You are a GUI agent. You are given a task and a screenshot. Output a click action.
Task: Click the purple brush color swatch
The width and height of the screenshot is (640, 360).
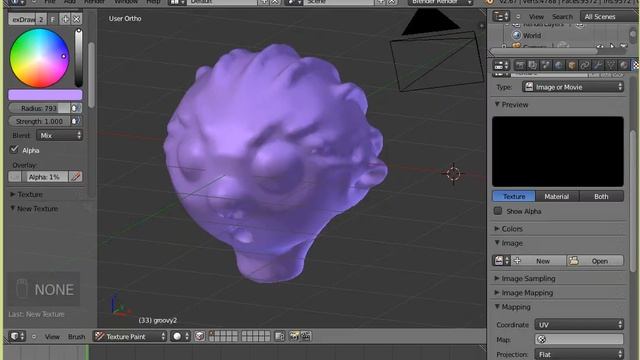(45, 95)
